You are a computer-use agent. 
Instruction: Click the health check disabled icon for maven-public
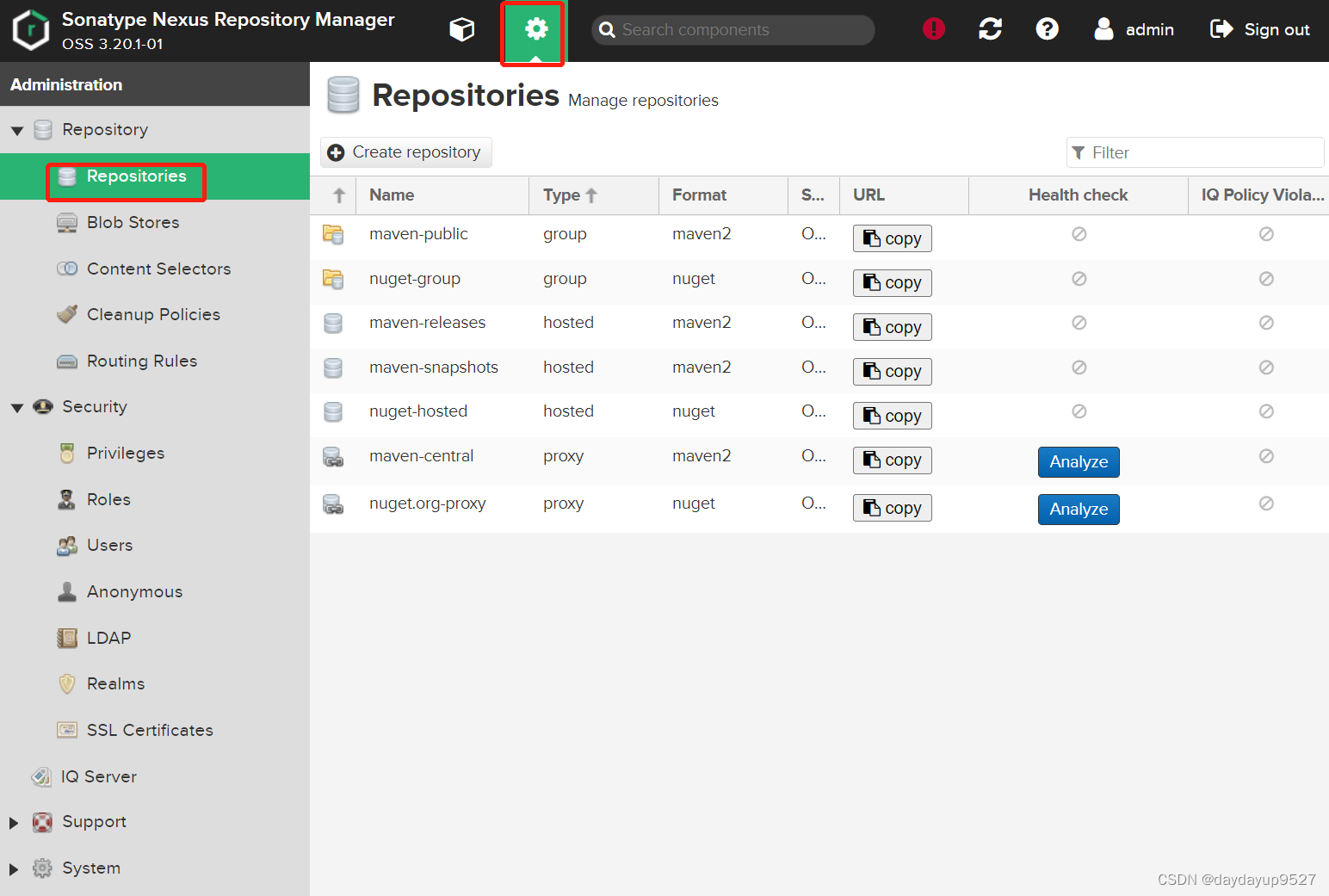[1079, 234]
